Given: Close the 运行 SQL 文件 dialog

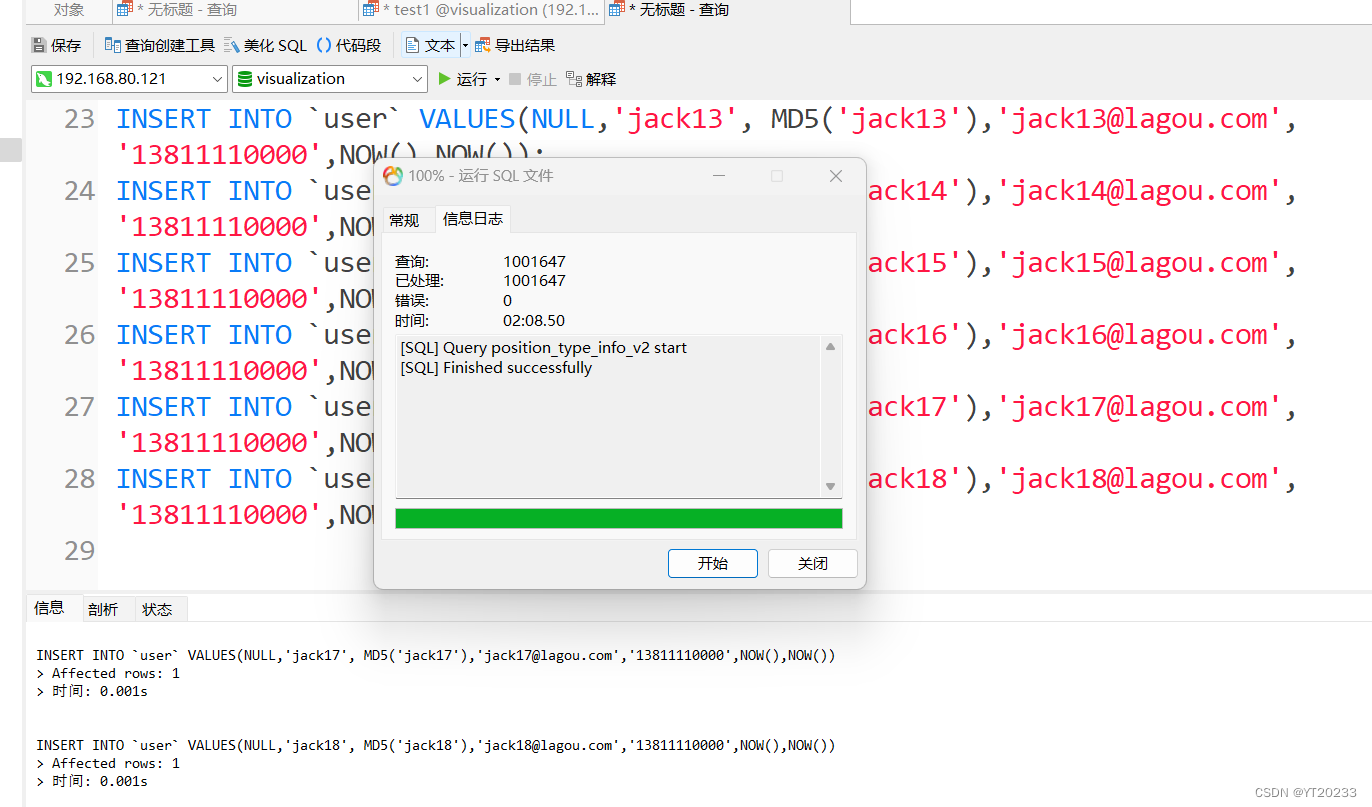Looking at the screenshot, I should click(836, 176).
